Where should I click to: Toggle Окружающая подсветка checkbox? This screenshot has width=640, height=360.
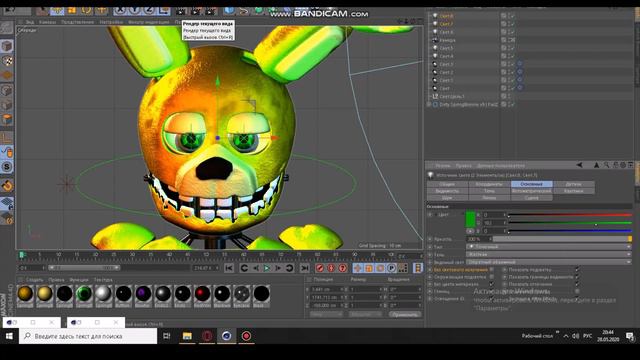491,277
